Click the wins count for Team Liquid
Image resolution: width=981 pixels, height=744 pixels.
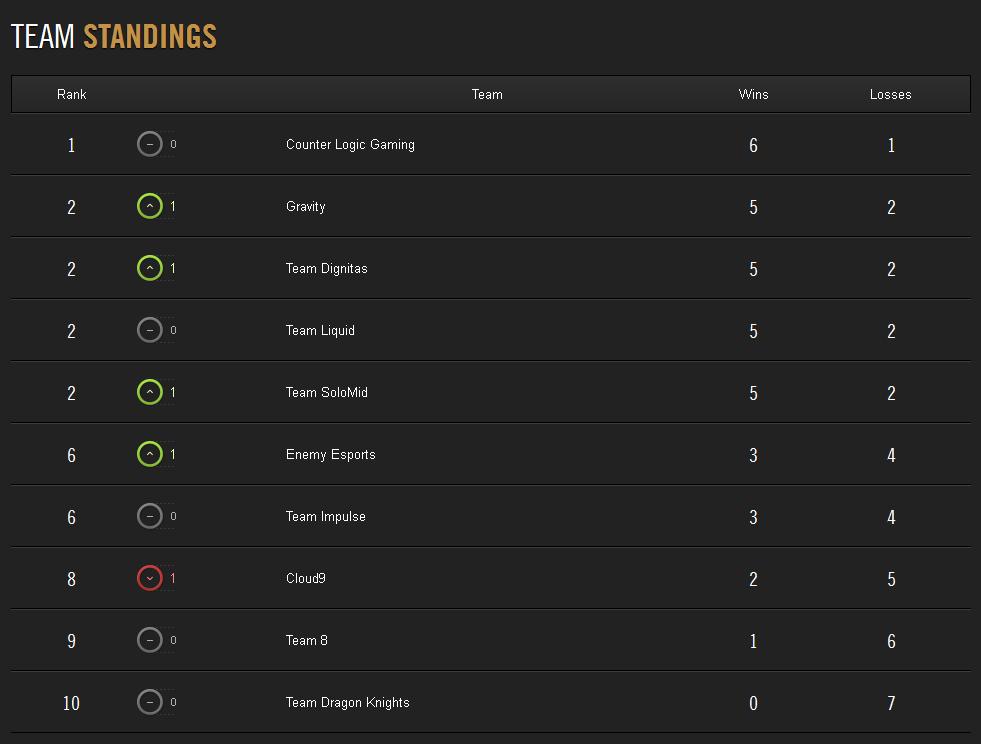[753, 330]
